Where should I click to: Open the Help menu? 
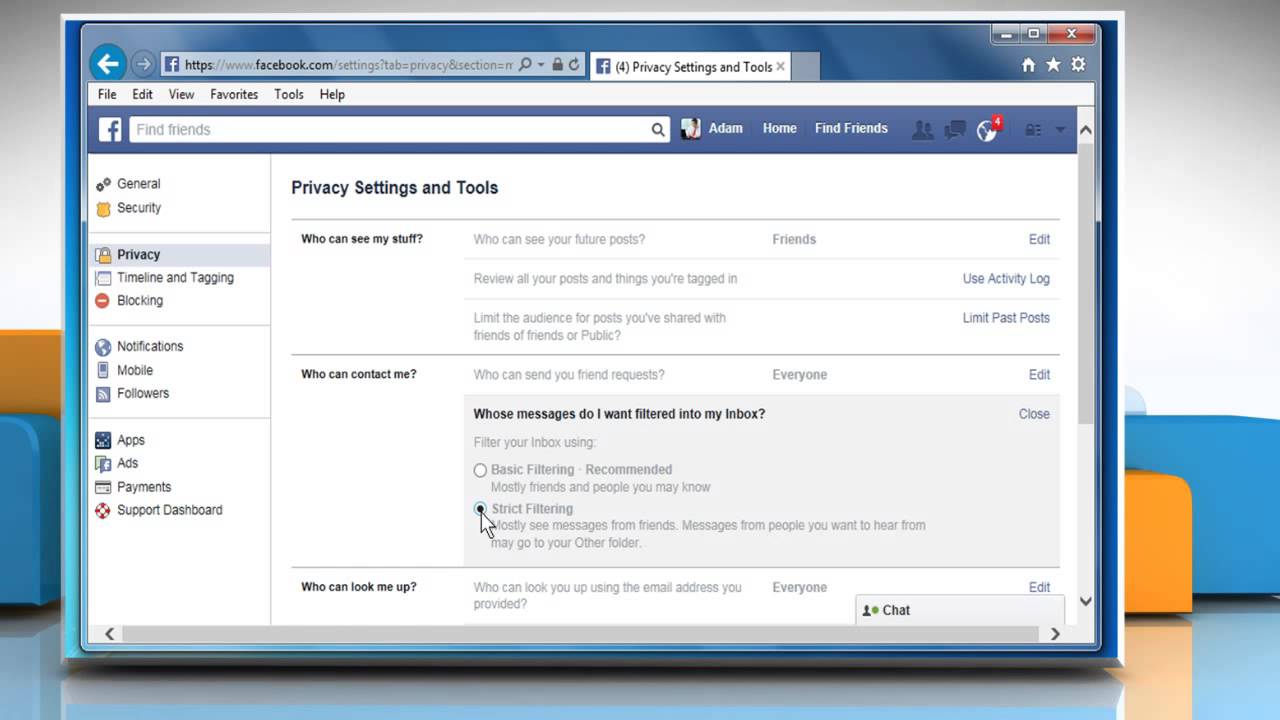[x=332, y=94]
